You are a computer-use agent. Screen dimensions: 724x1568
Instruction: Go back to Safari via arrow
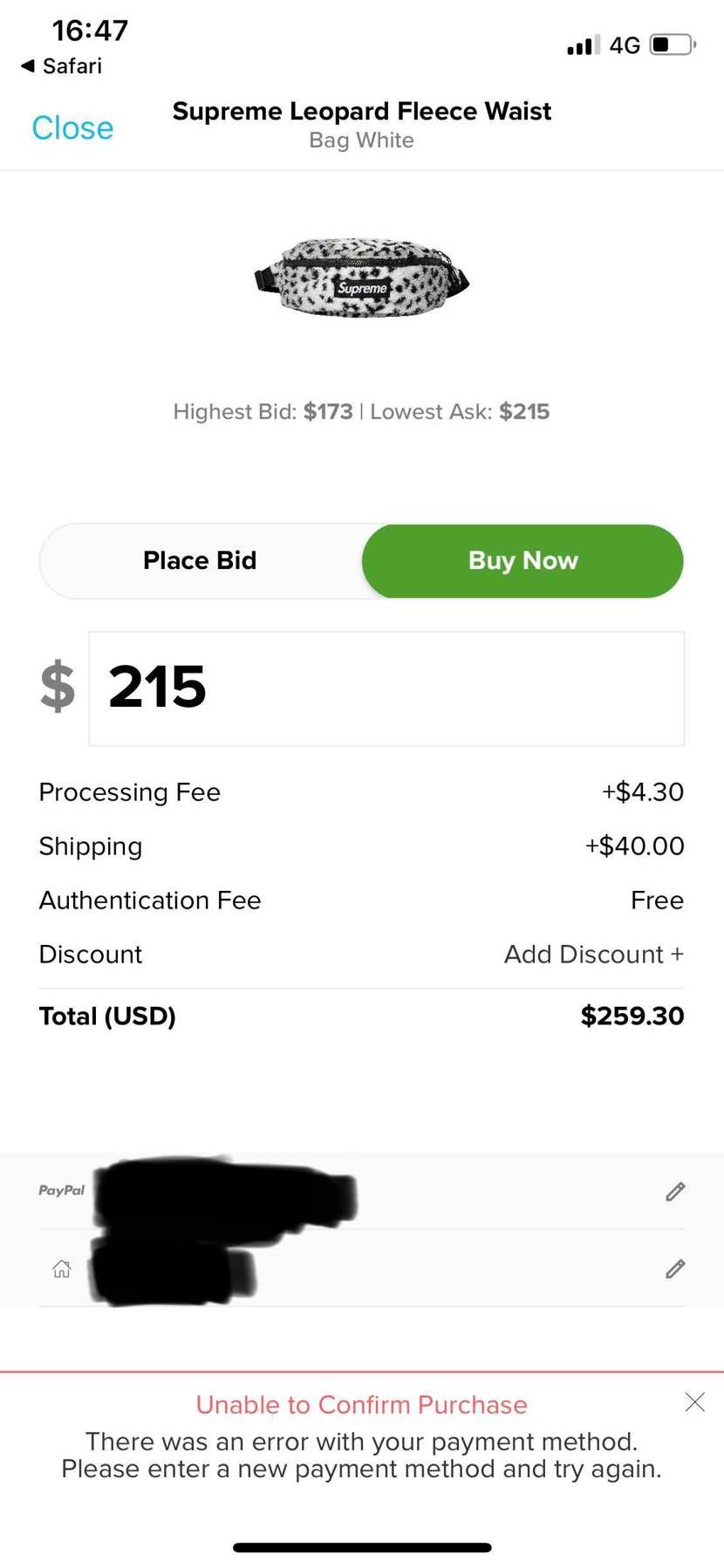coord(28,65)
